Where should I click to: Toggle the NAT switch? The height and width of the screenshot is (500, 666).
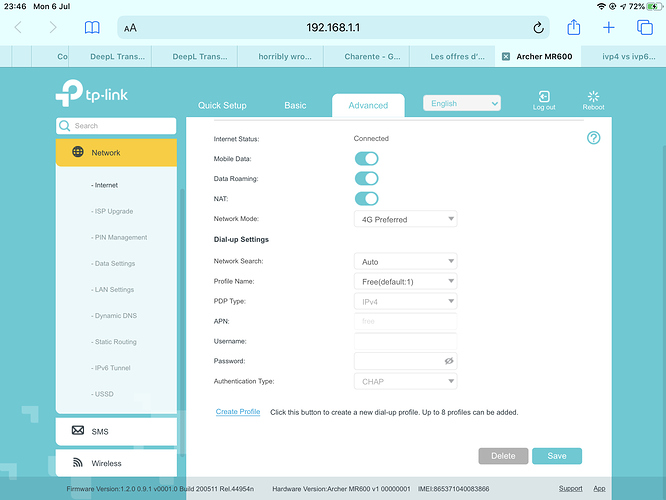[x=367, y=198]
